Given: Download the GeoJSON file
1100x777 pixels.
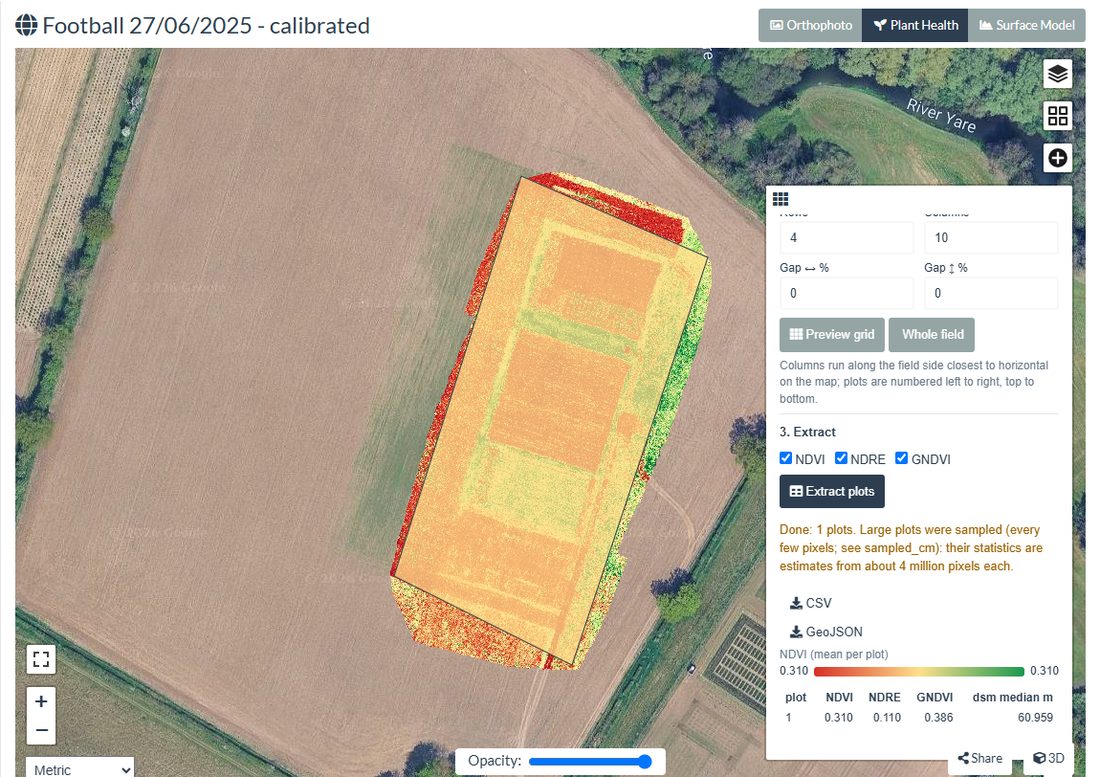Looking at the screenshot, I should [826, 632].
